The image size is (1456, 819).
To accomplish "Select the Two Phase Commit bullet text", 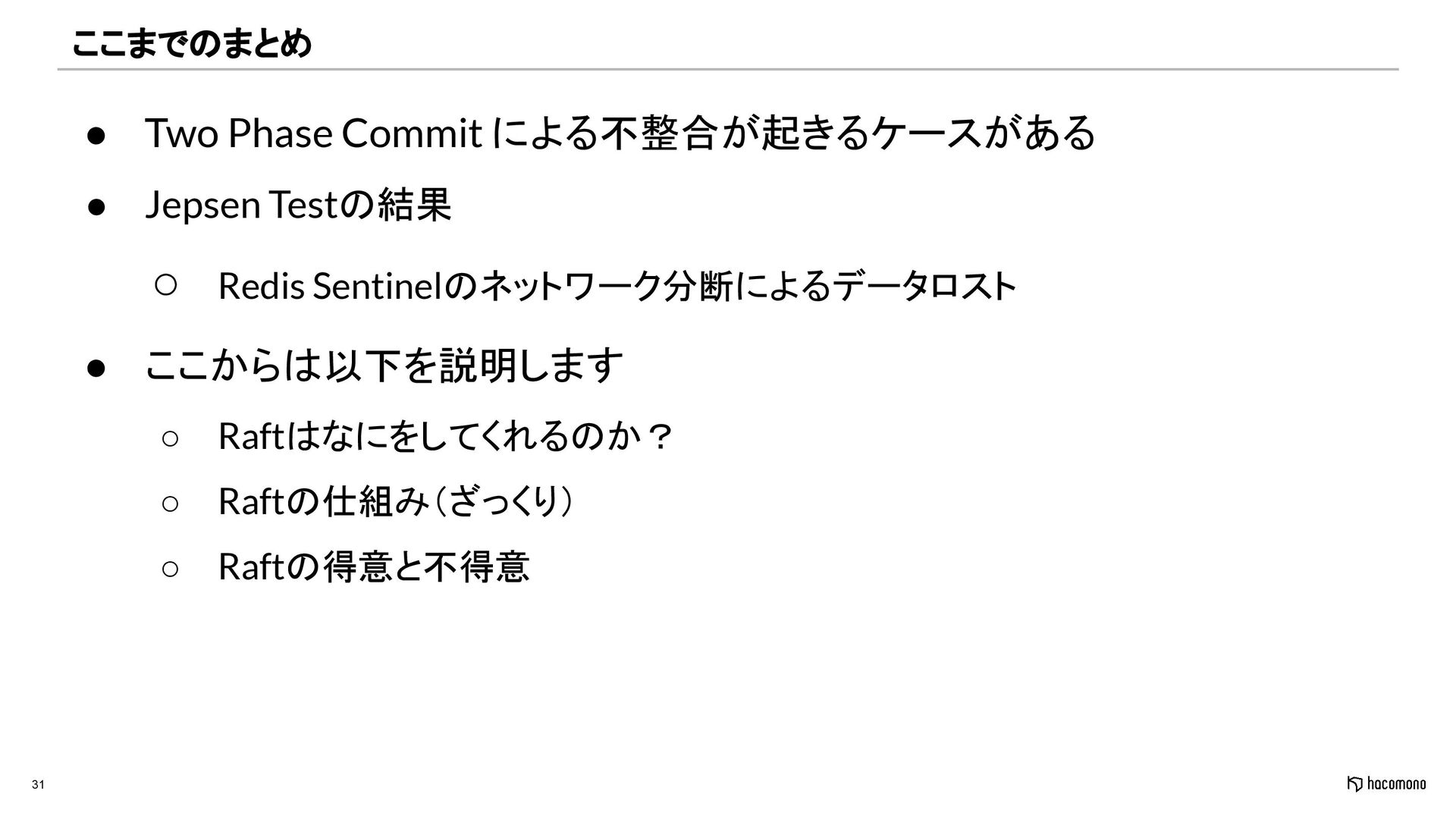I will tap(620, 133).
